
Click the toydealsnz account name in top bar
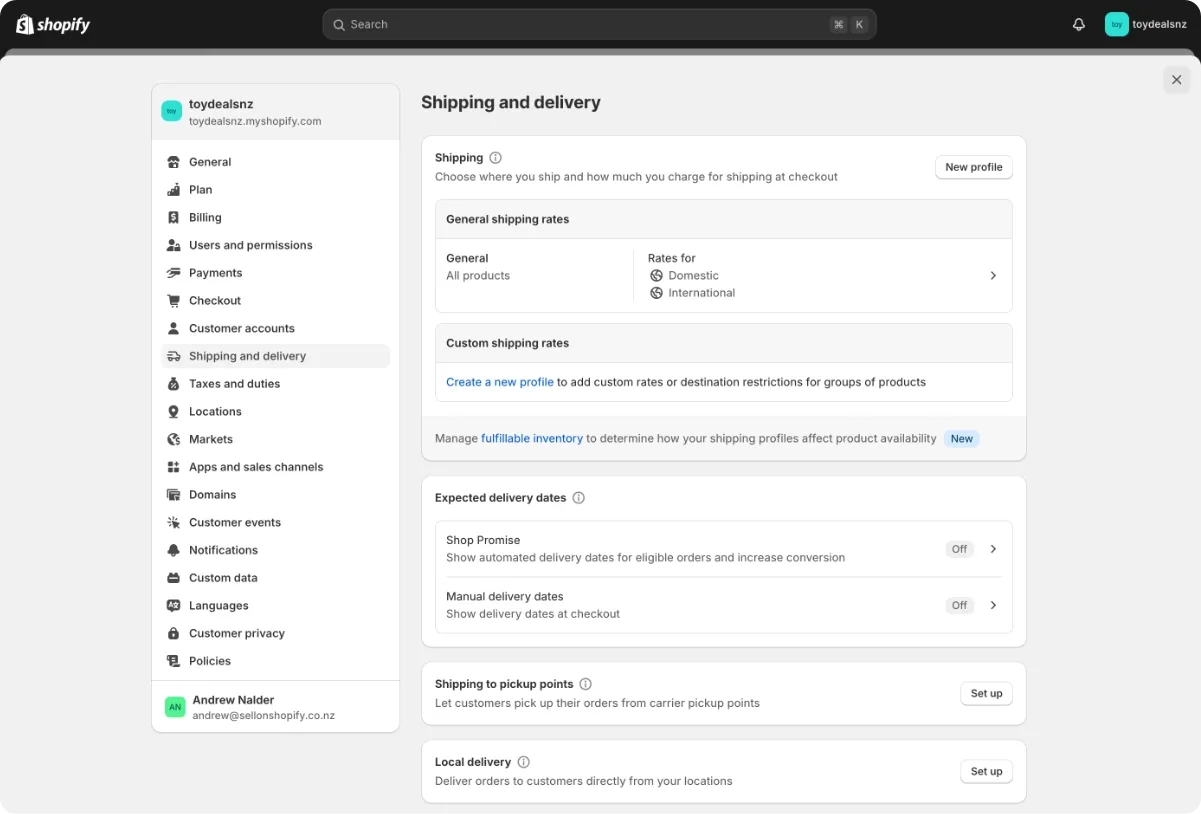coord(1159,24)
